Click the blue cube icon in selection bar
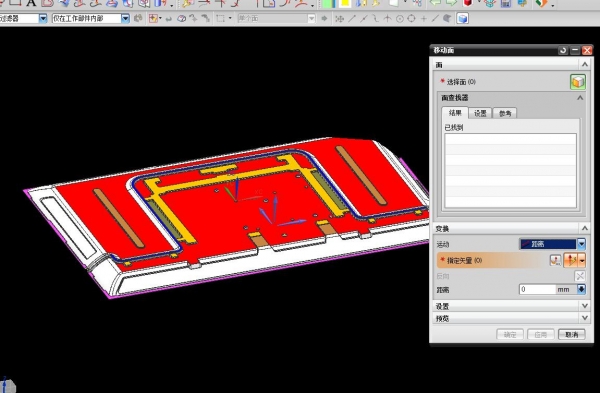 pos(463,18)
